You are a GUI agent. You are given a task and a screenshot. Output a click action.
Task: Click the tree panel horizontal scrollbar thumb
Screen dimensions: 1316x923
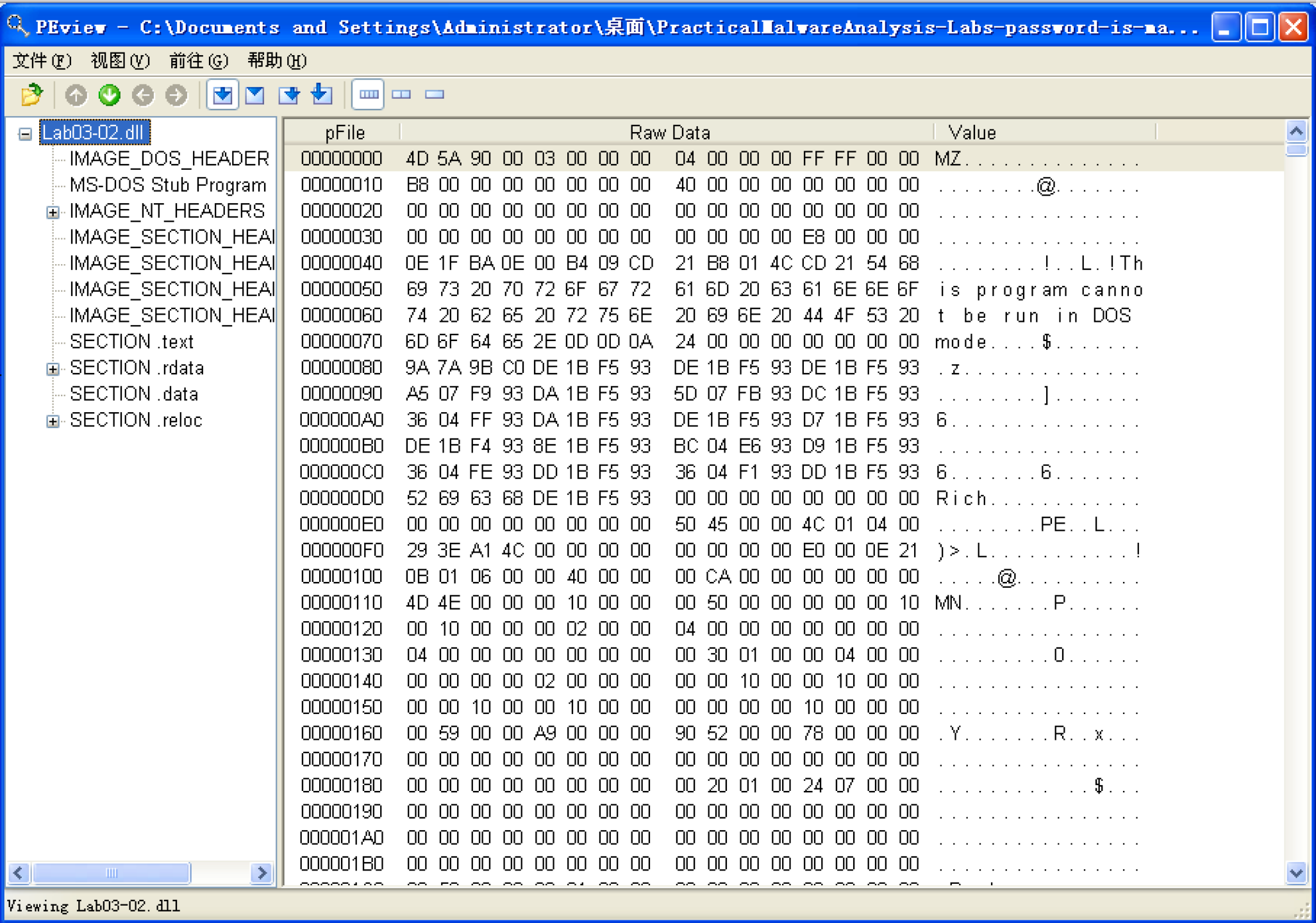112,873
